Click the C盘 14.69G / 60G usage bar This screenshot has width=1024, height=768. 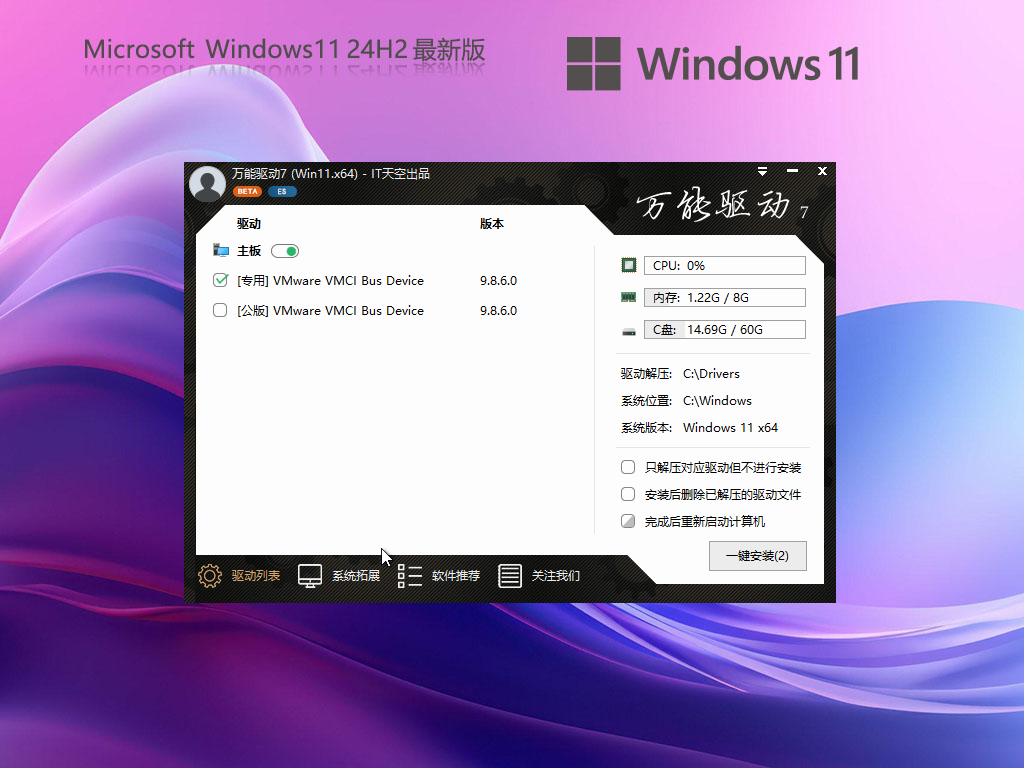click(x=725, y=329)
